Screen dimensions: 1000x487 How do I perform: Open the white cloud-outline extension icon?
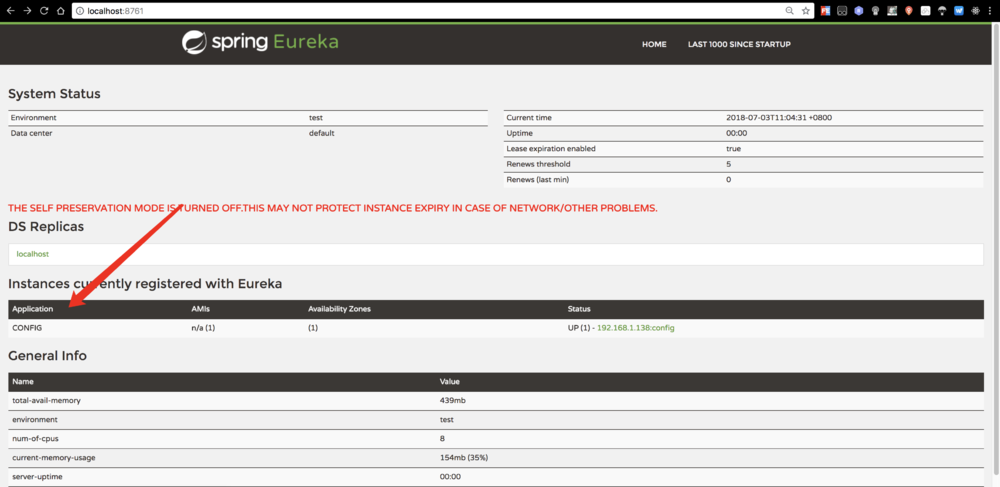click(x=925, y=11)
